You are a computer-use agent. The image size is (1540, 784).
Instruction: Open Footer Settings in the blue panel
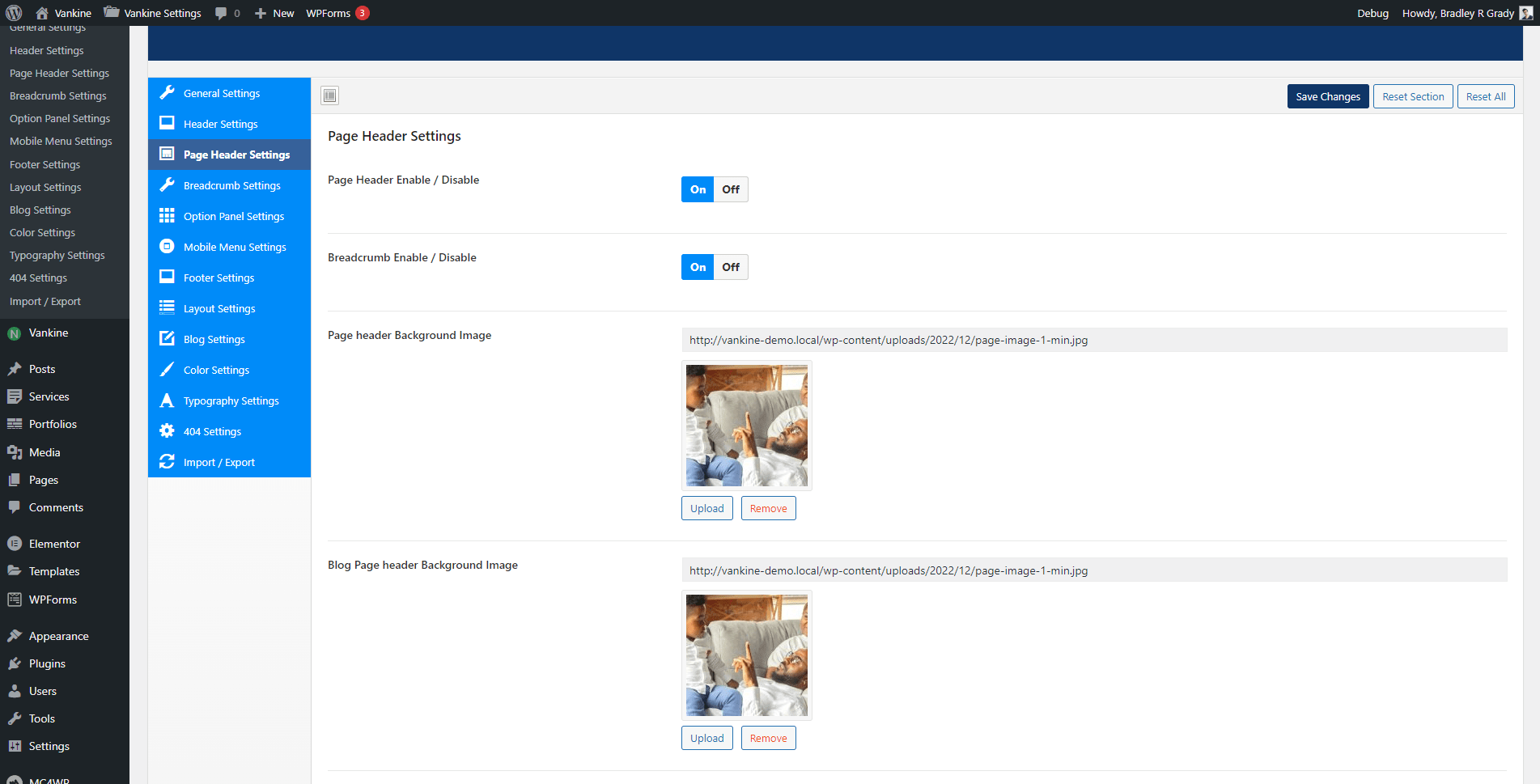(x=218, y=278)
